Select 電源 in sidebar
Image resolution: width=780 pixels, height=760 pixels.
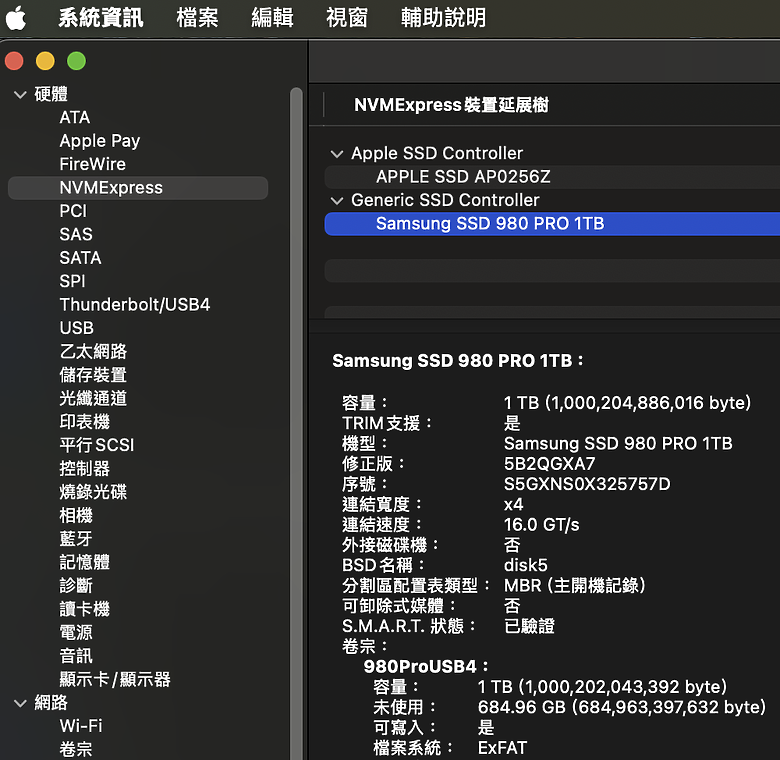(x=76, y=632)
